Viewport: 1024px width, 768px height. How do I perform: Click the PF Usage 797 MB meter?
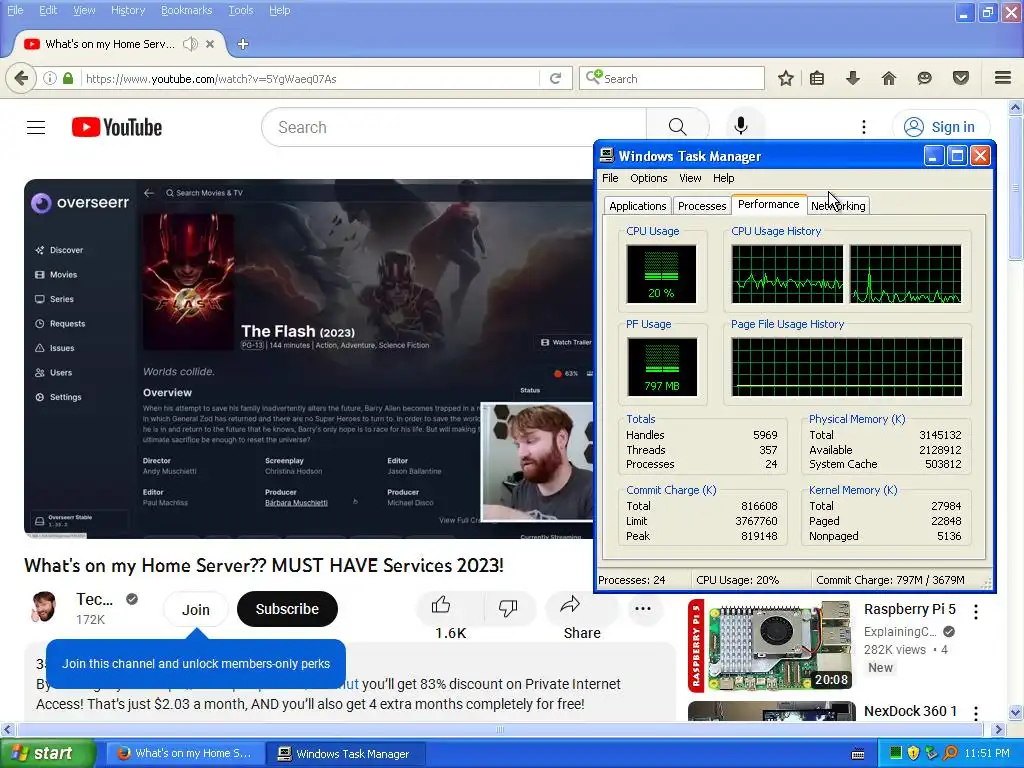pyautogui.click(x=662, y=367)
